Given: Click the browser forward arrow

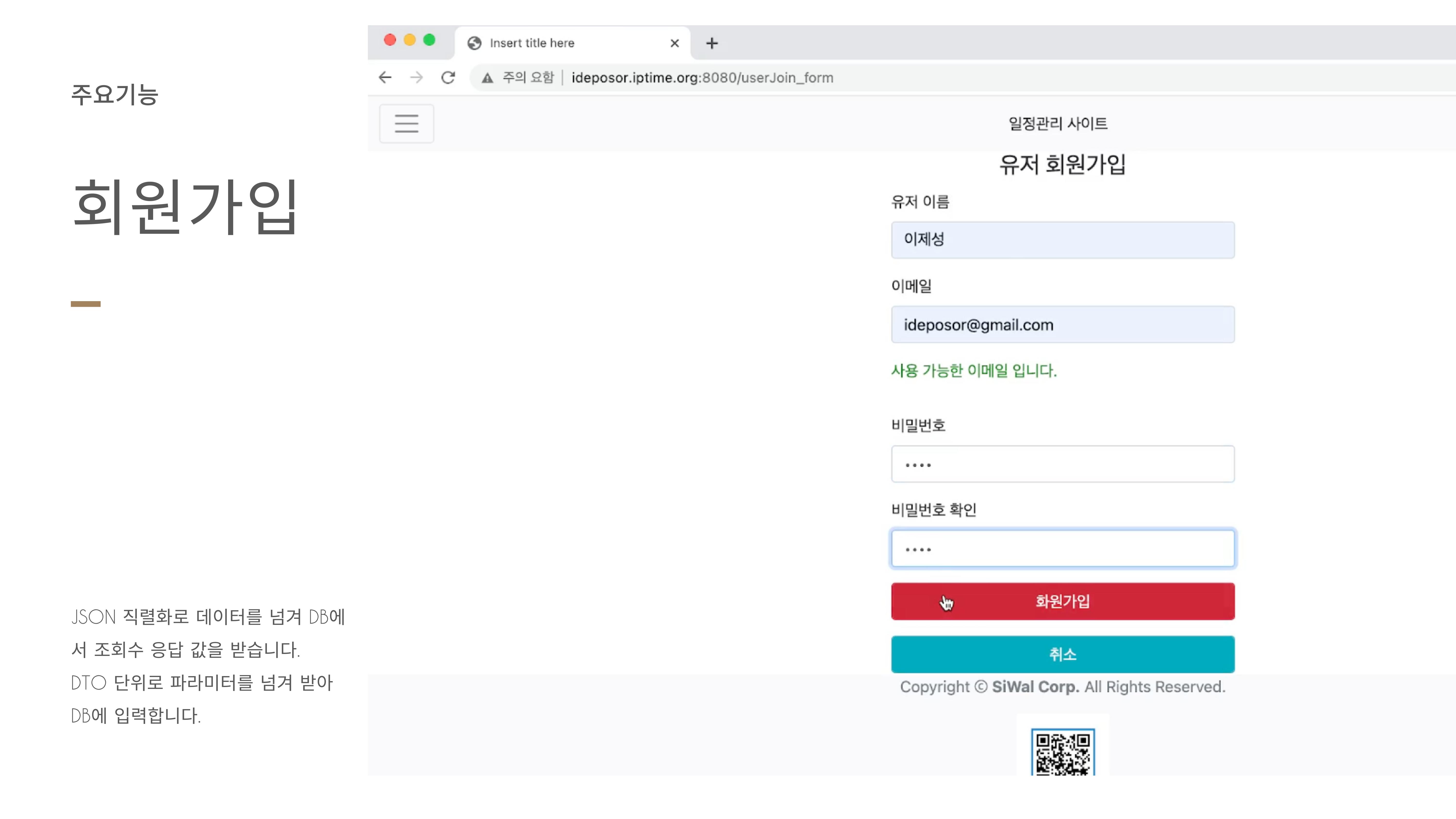Looking at the screenshot, I should coord(417,77).
